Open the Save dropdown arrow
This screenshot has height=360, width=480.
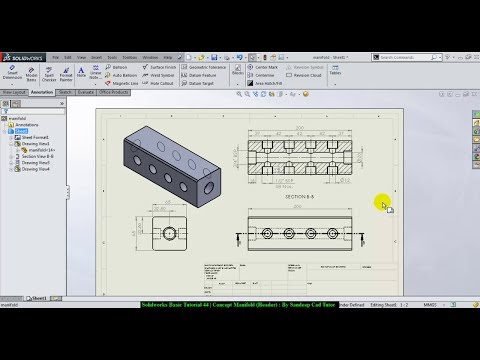220,58
